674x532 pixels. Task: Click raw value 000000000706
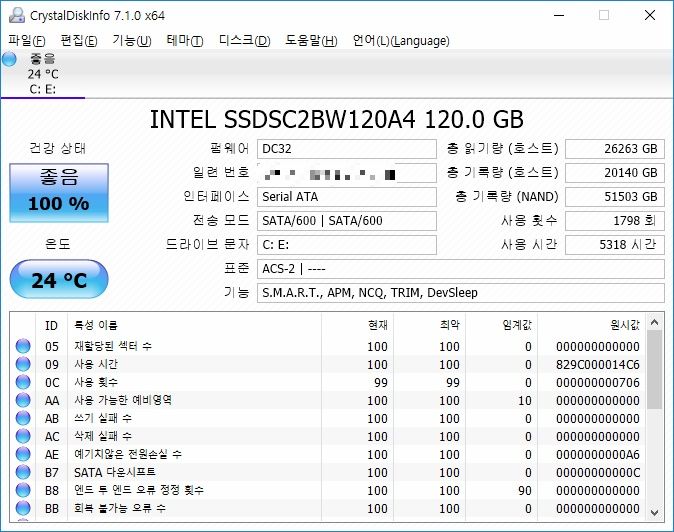(598, 383)
